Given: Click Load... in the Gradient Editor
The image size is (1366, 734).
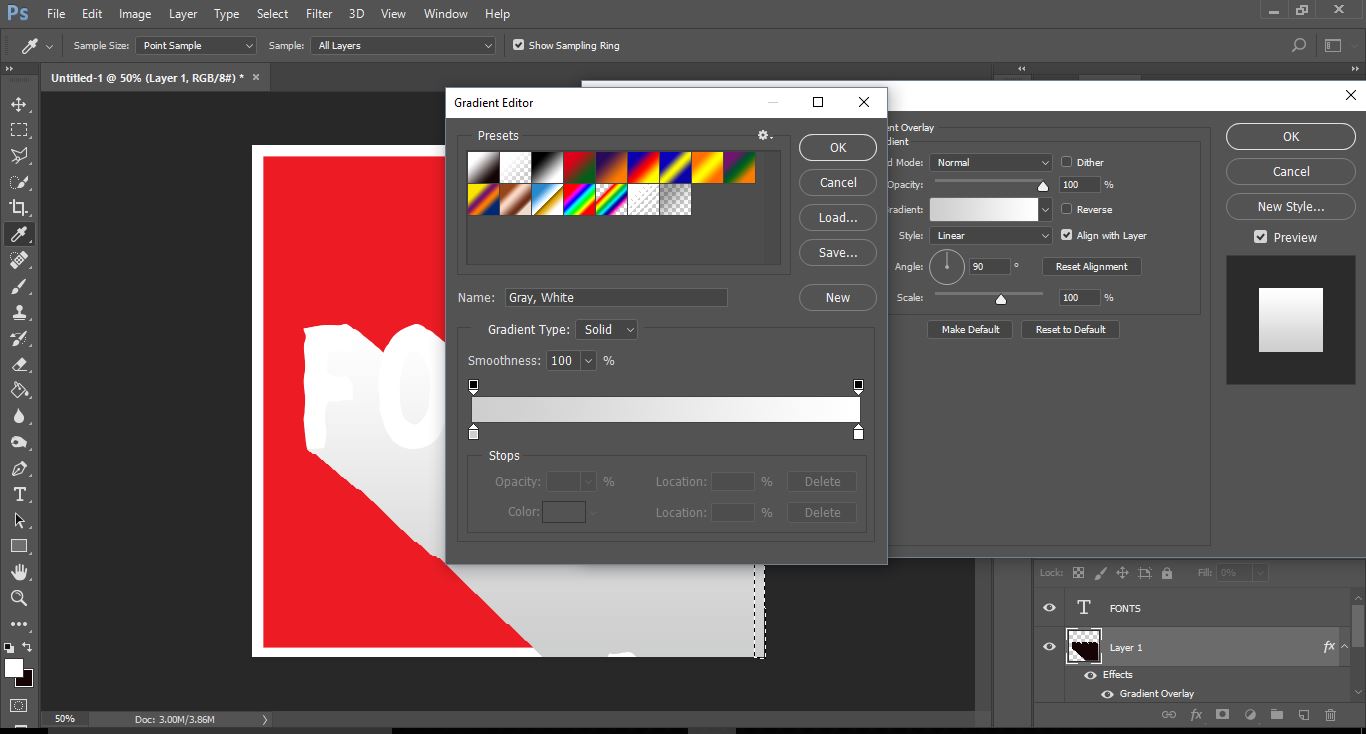Looking at the screenshot, I should [x=838, y=217].
